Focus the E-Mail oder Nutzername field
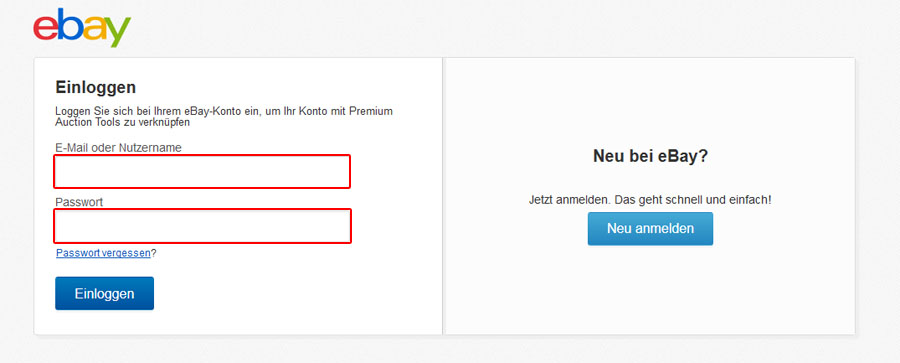 pos(202,171)
